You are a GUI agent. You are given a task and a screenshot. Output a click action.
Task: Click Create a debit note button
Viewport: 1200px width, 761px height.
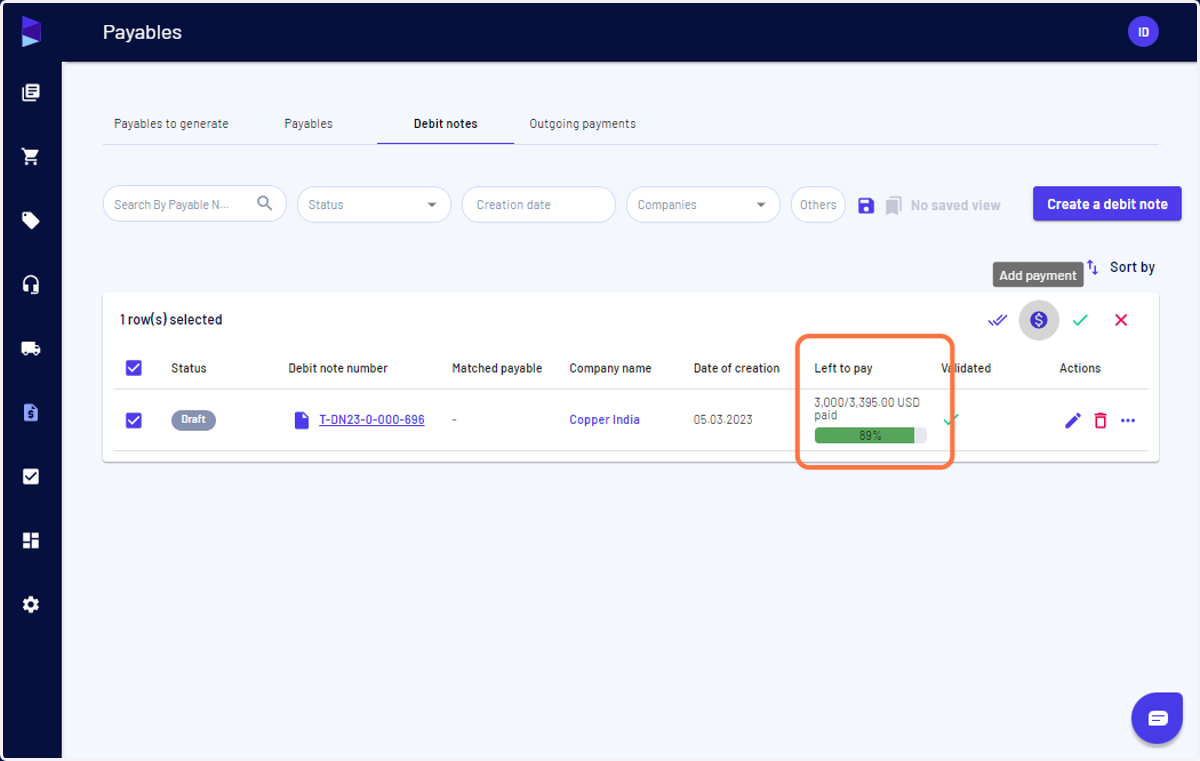tap(1107, 204)
